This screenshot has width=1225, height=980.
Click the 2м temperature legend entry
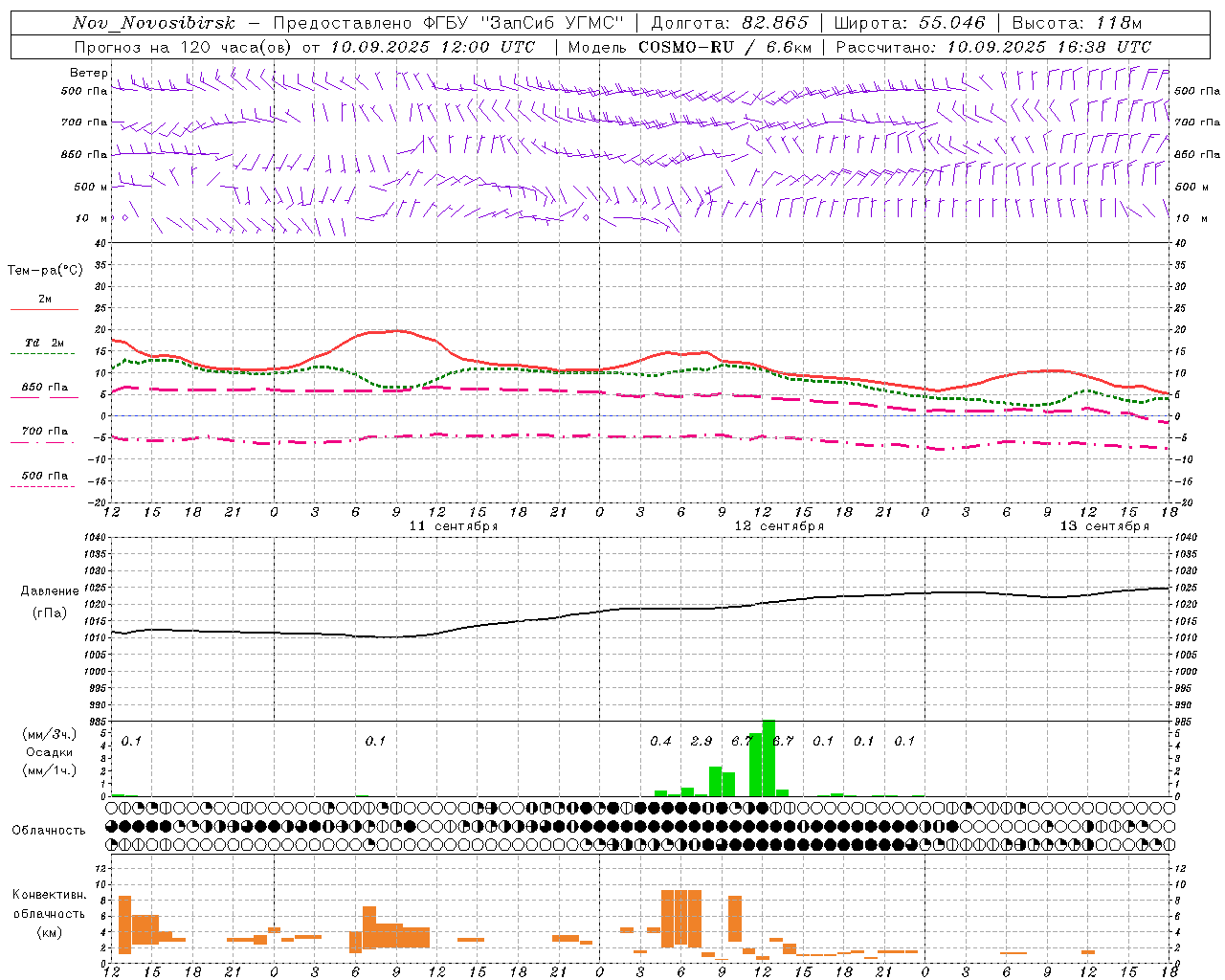point(45,299)
